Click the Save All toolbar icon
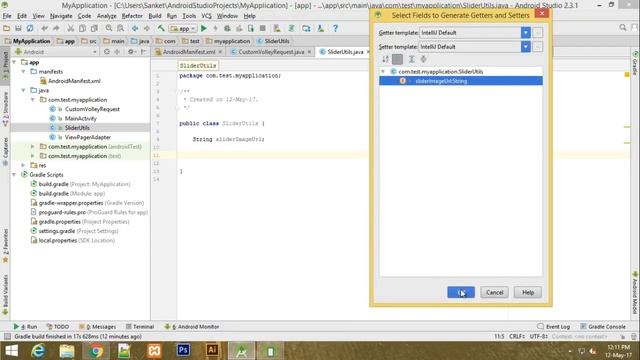This screenshot has height=360, width=640. pos(18,28)
